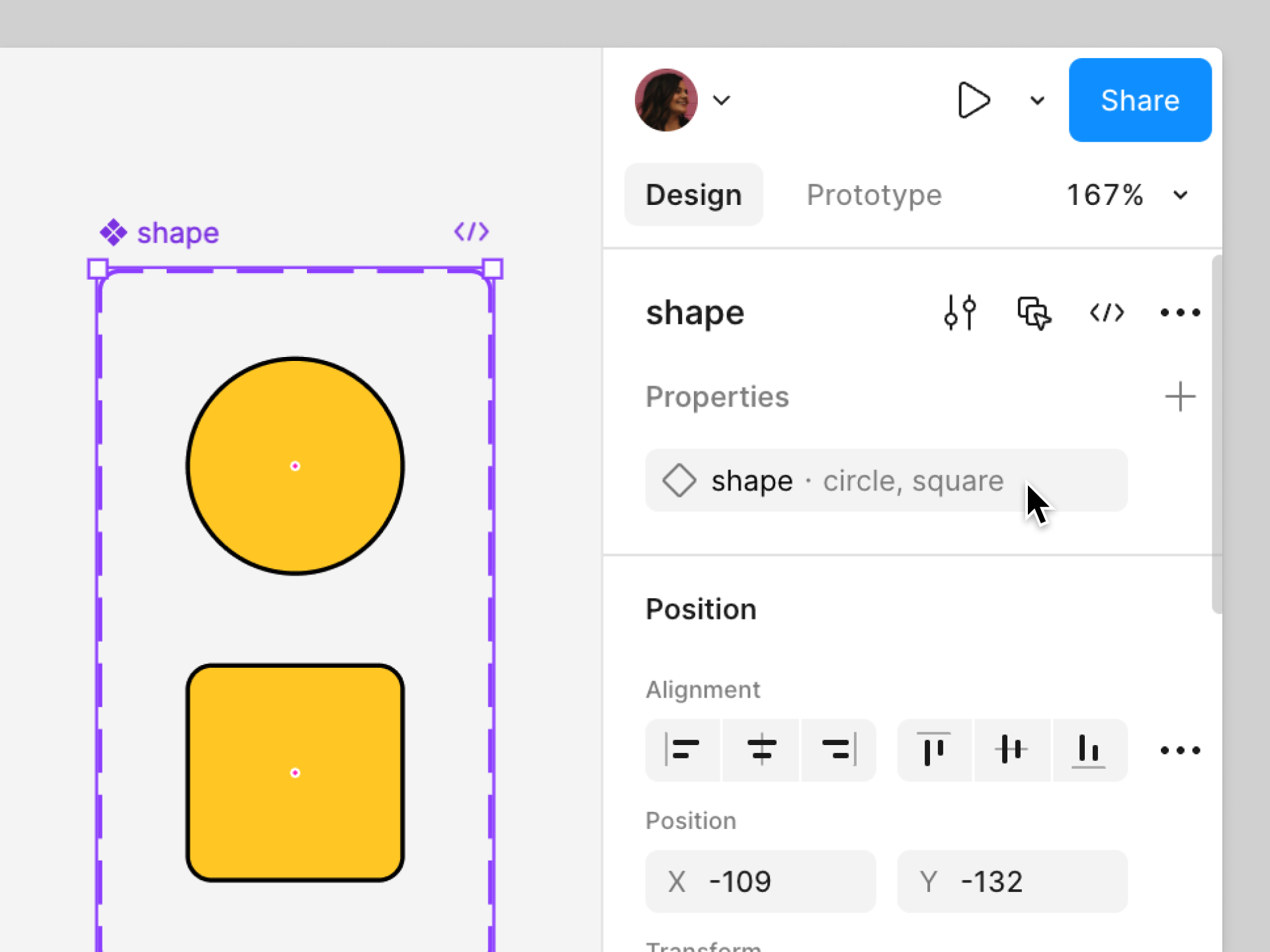Screen dimensions: 1270x952
Task: Open the component configuration sliders icon
Action: click(960, 312)
